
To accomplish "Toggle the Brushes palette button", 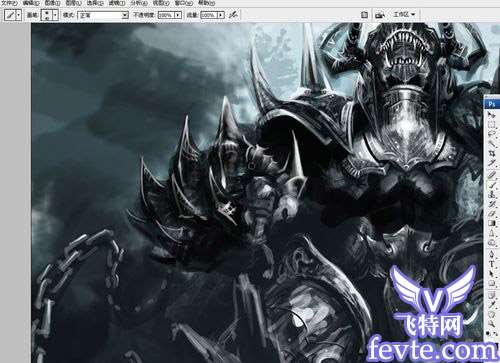I will pos(364,15).
